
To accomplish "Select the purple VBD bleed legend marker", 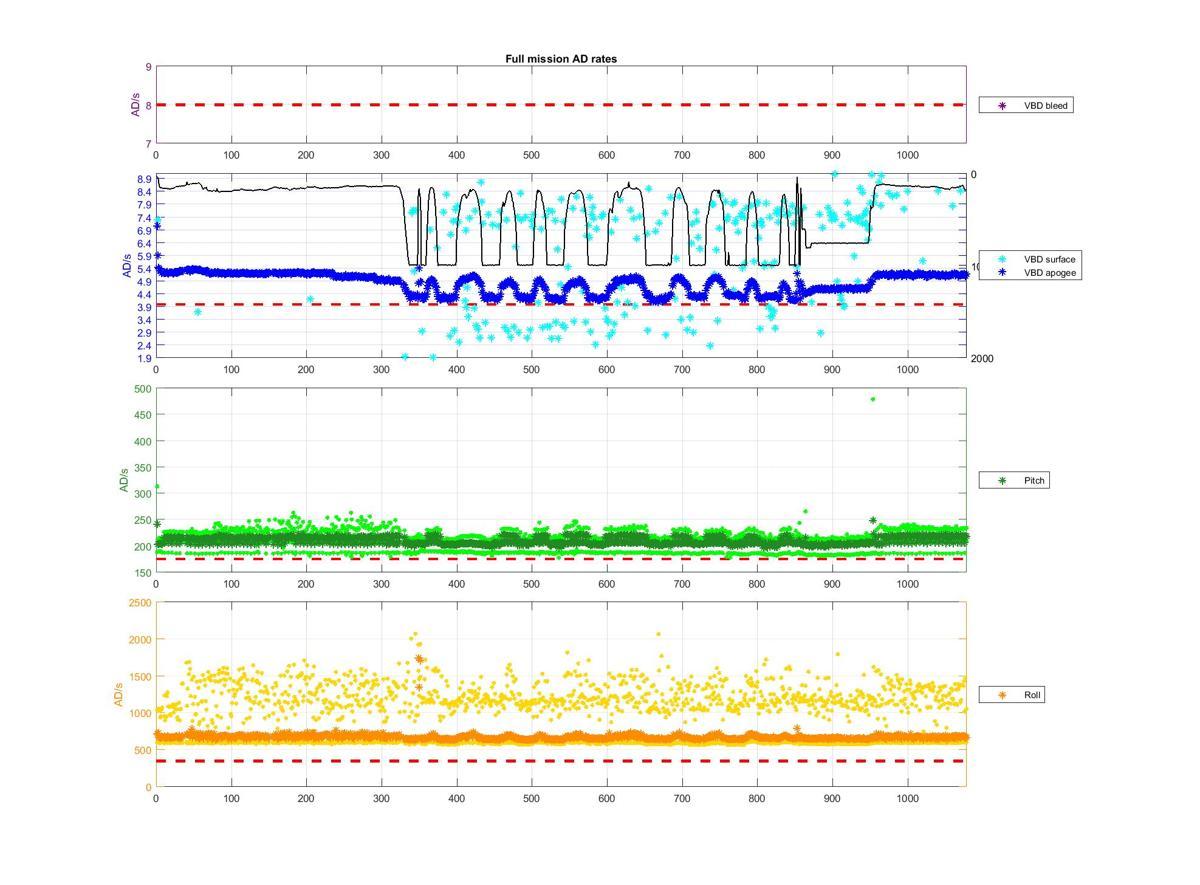I will tap(1001, 105).
